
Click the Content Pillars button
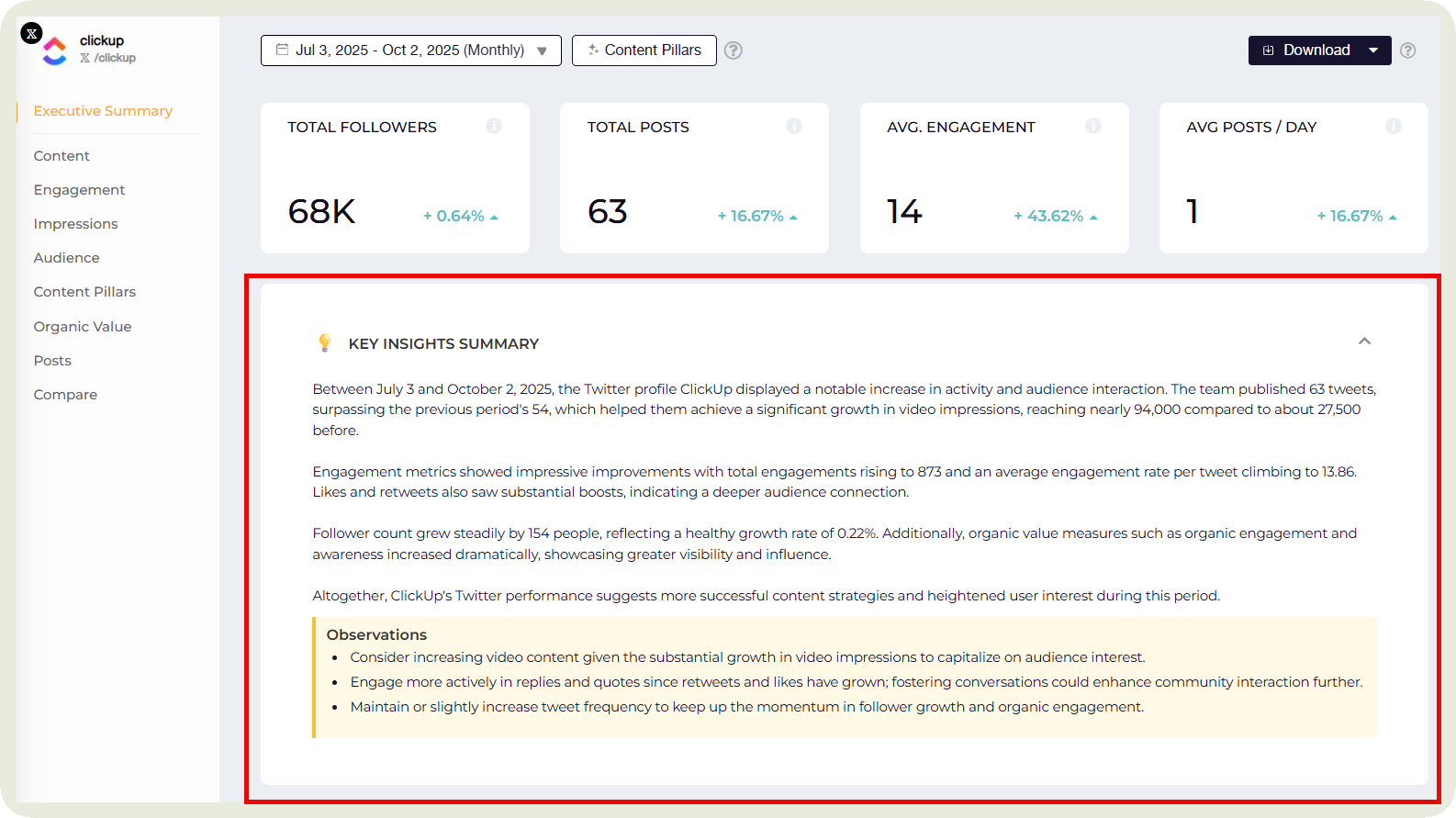point(644,50)
